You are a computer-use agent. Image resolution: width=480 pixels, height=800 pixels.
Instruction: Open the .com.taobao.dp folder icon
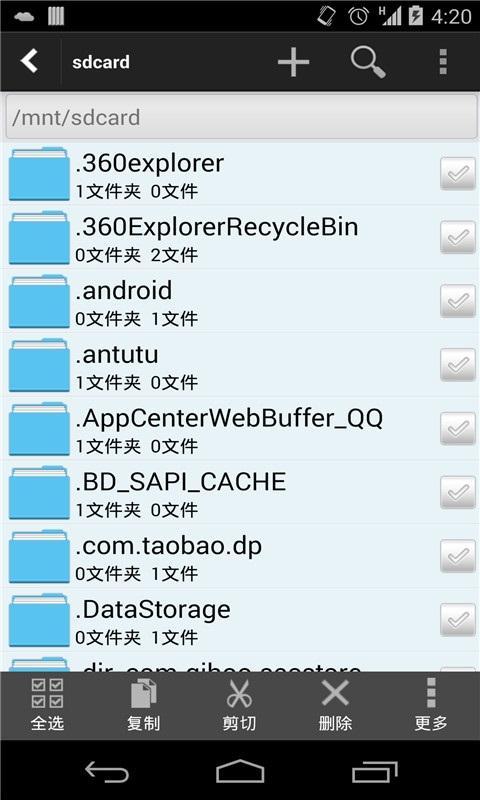[39, 556]
